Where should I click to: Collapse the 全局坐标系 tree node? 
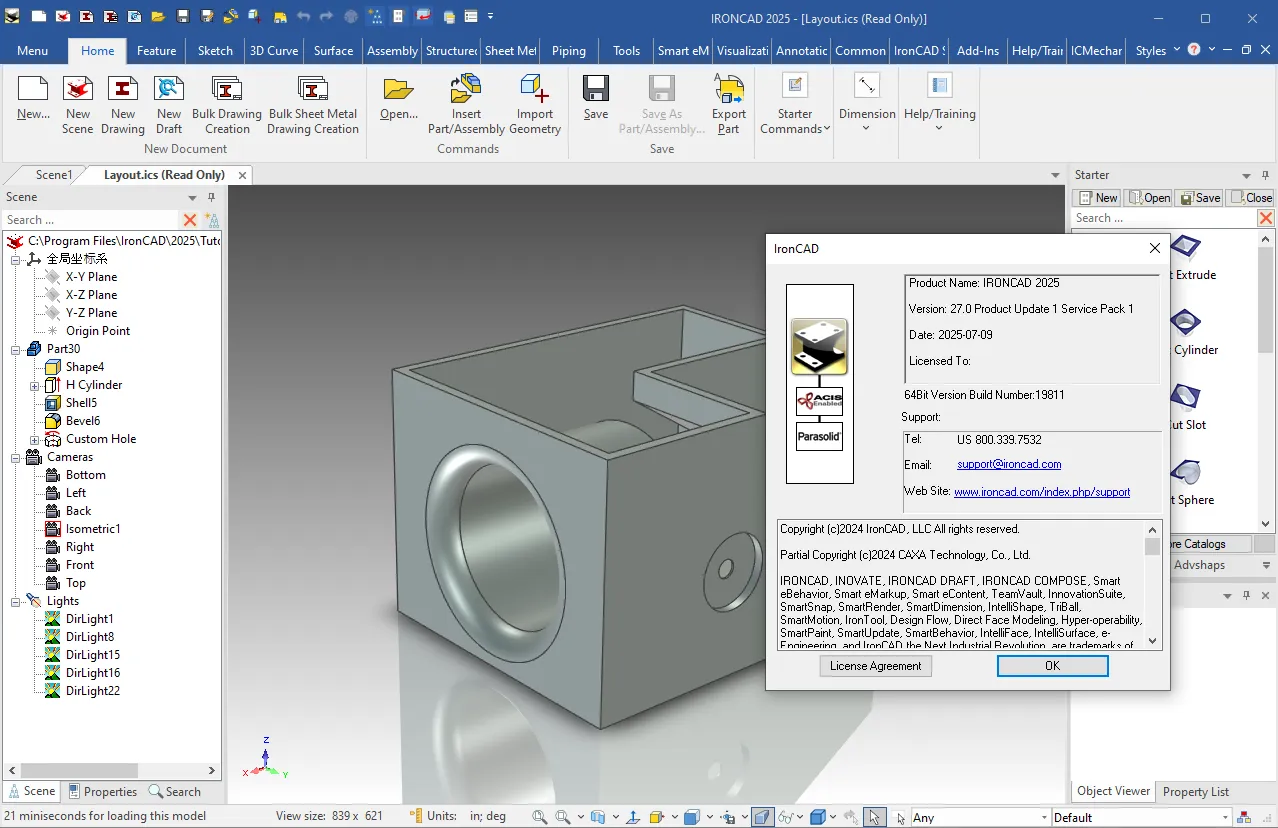[15, 259]
